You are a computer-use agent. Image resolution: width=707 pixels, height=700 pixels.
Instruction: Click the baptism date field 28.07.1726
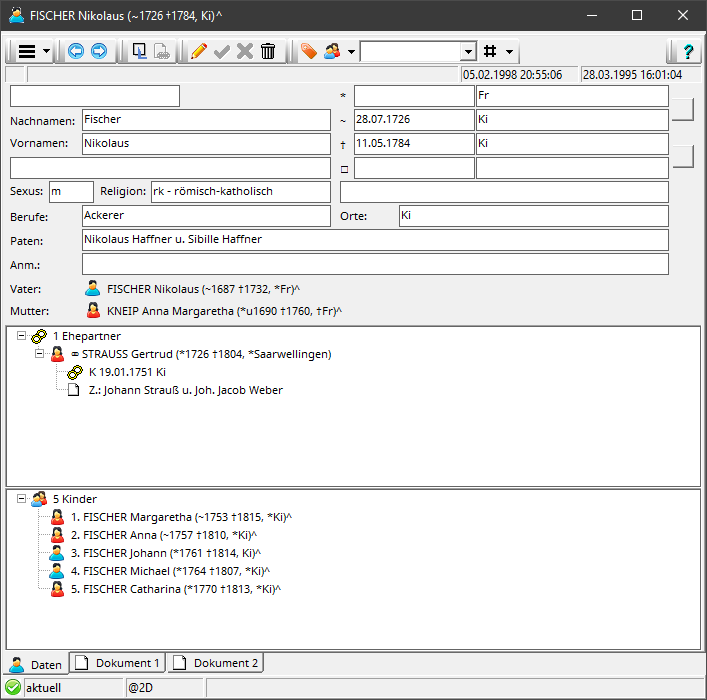pyautogui.click(x=414, y=120)
